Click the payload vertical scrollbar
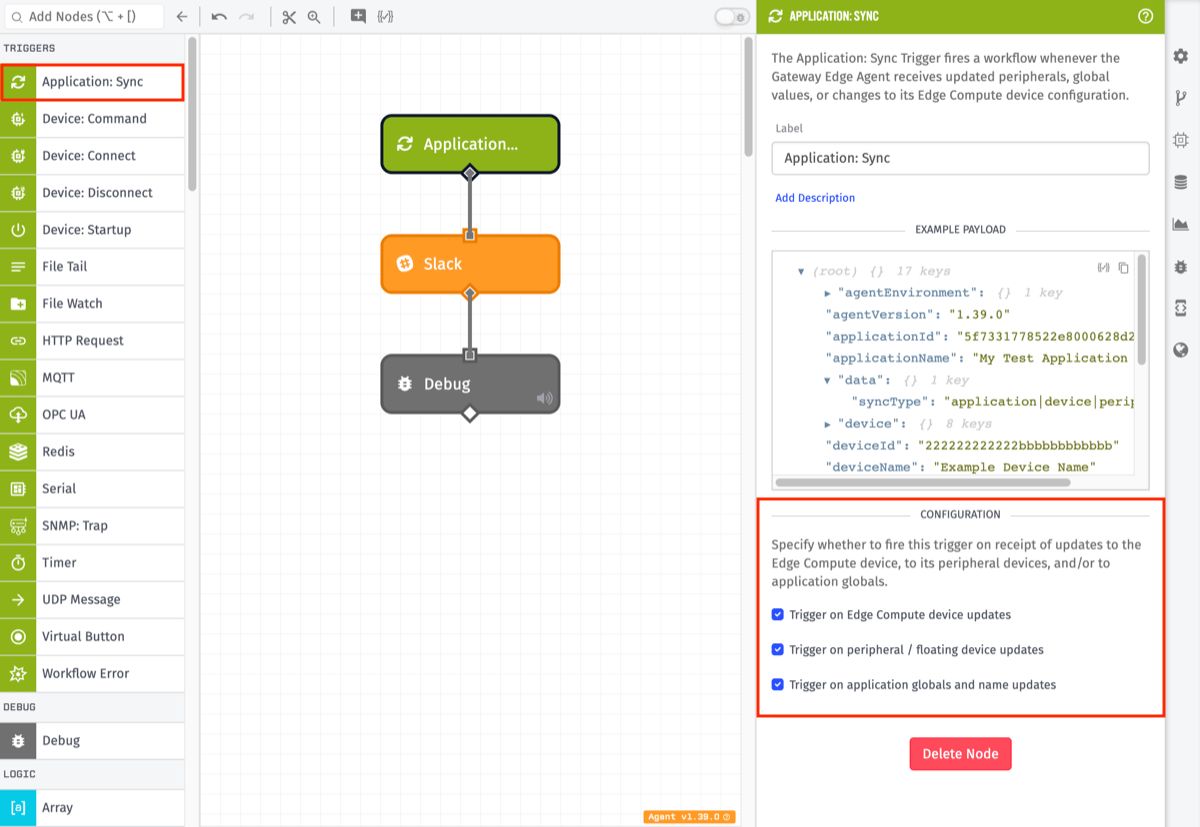1200x827 pixels. tap(1142, 310)
